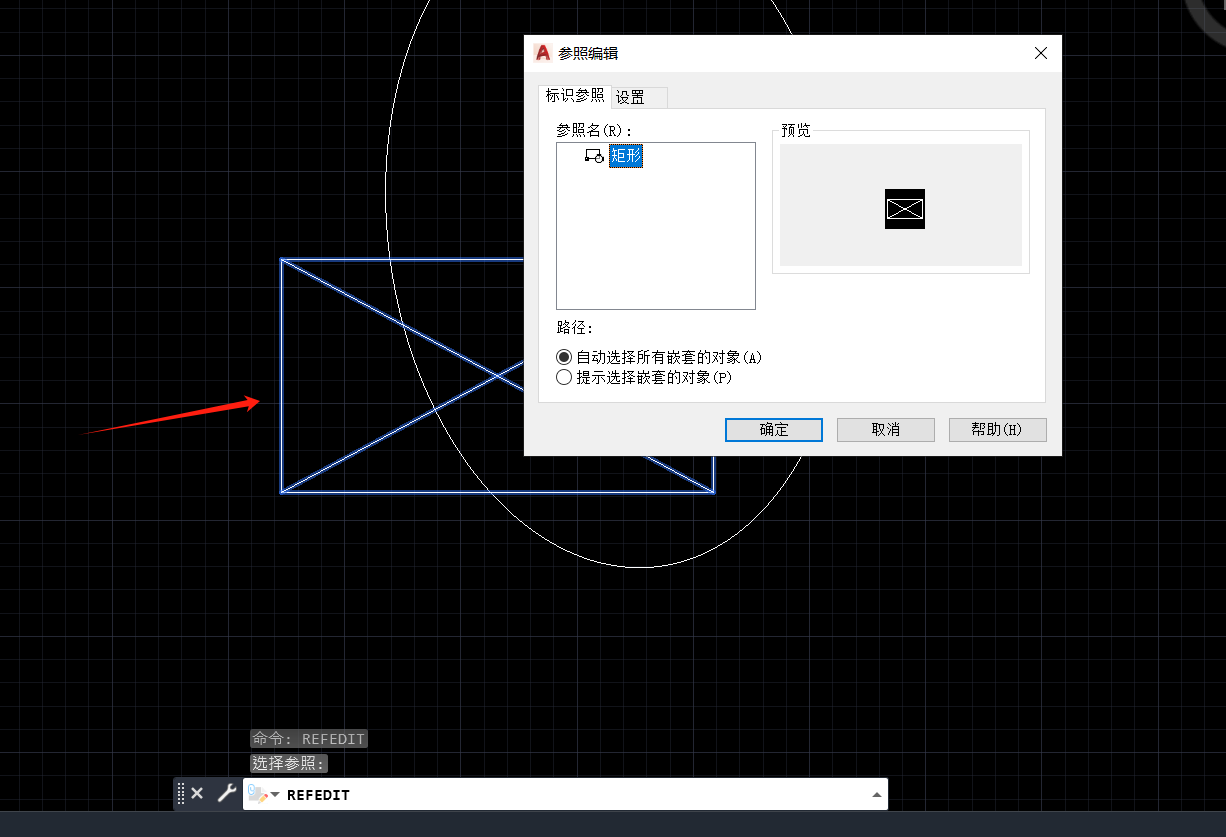Select 提示选择嵌套的对象 radio option

[x=565, y=377]
